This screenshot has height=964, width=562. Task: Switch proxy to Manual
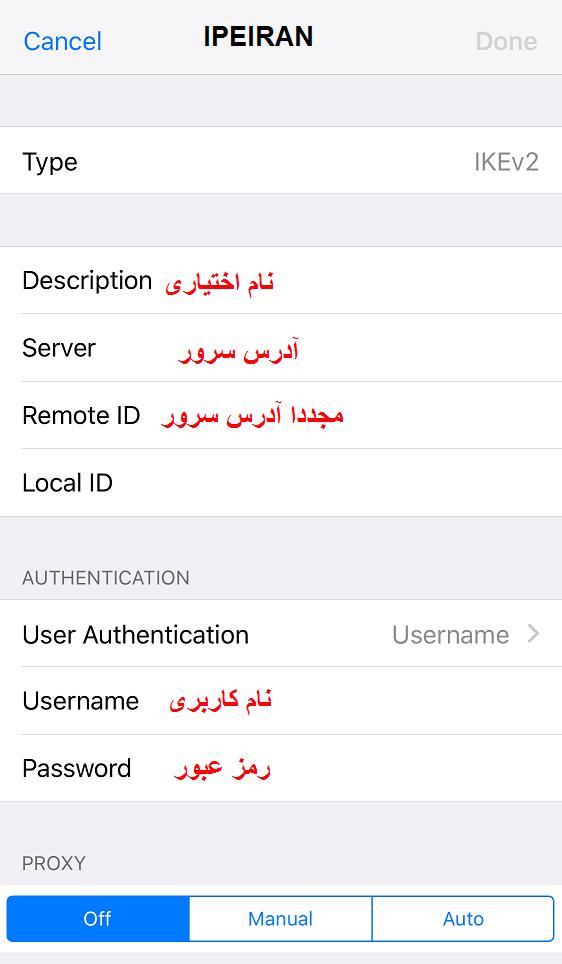pos(280,919)
